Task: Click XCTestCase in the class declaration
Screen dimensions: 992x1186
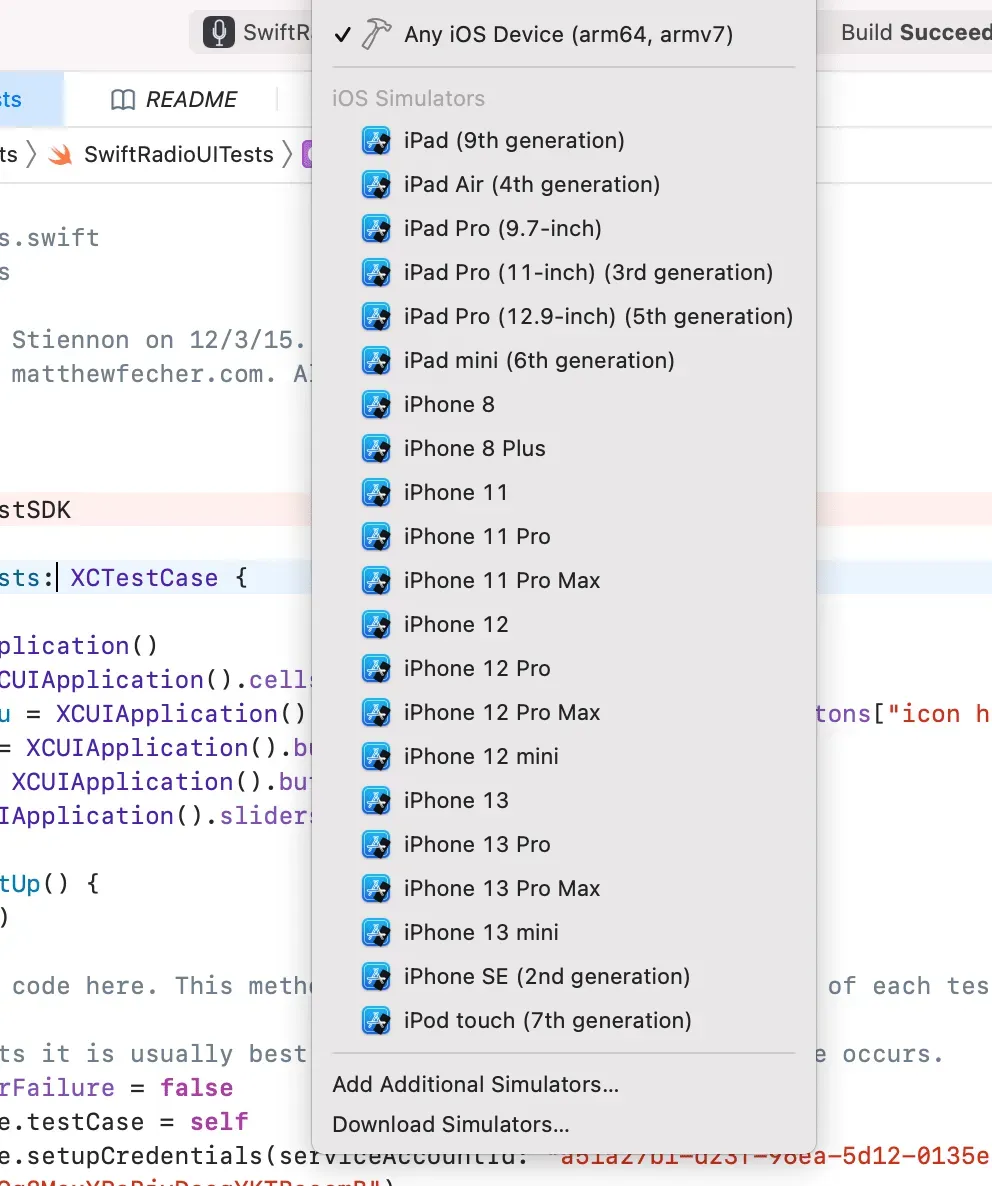Action: pyautogui.click(x=144, y=578)
